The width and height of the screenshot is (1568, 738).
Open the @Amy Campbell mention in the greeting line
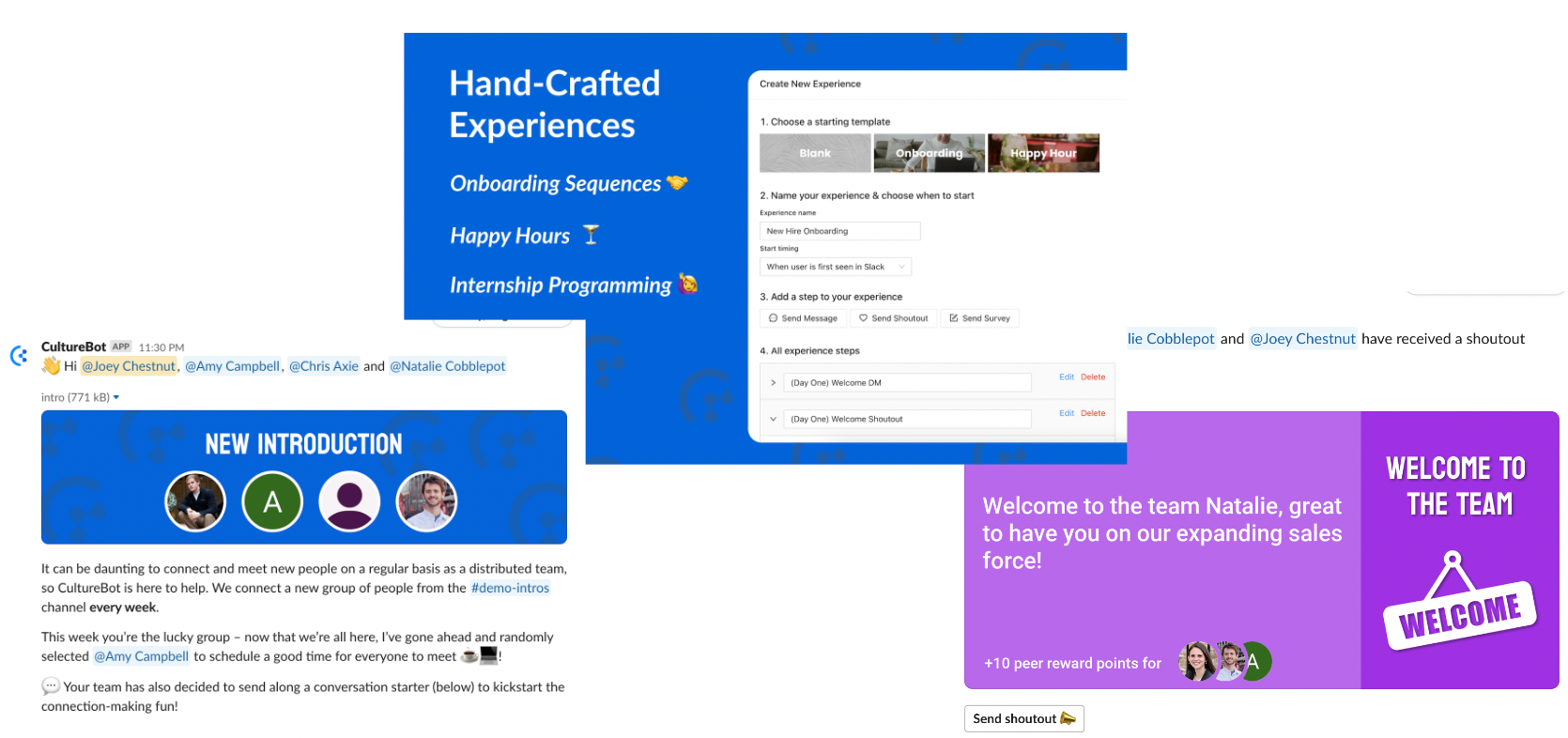click(232, 366)
